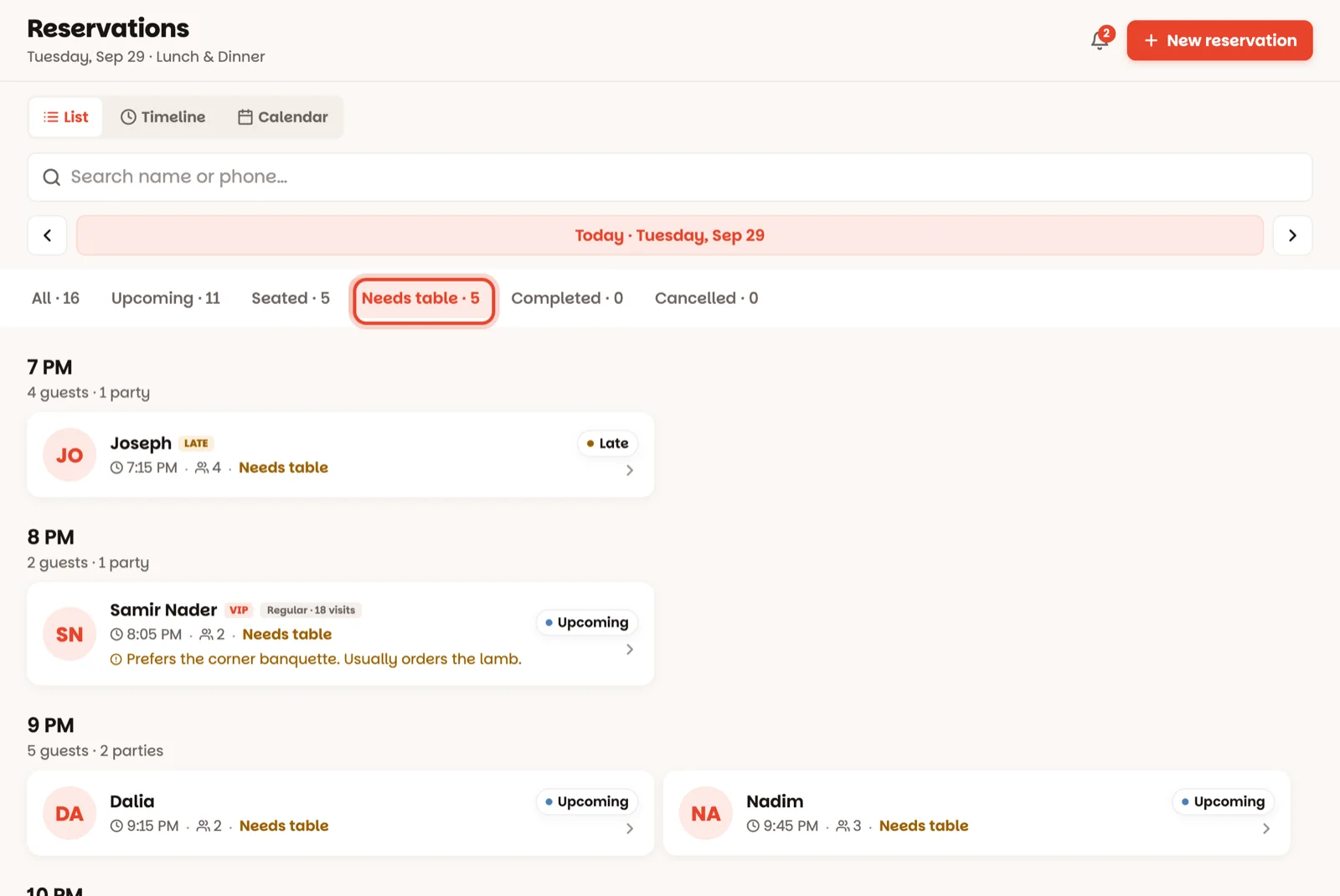Click the clock icon beside 7:15 PM
This screenshot has width=1340, height=896.
coord(116,468)
